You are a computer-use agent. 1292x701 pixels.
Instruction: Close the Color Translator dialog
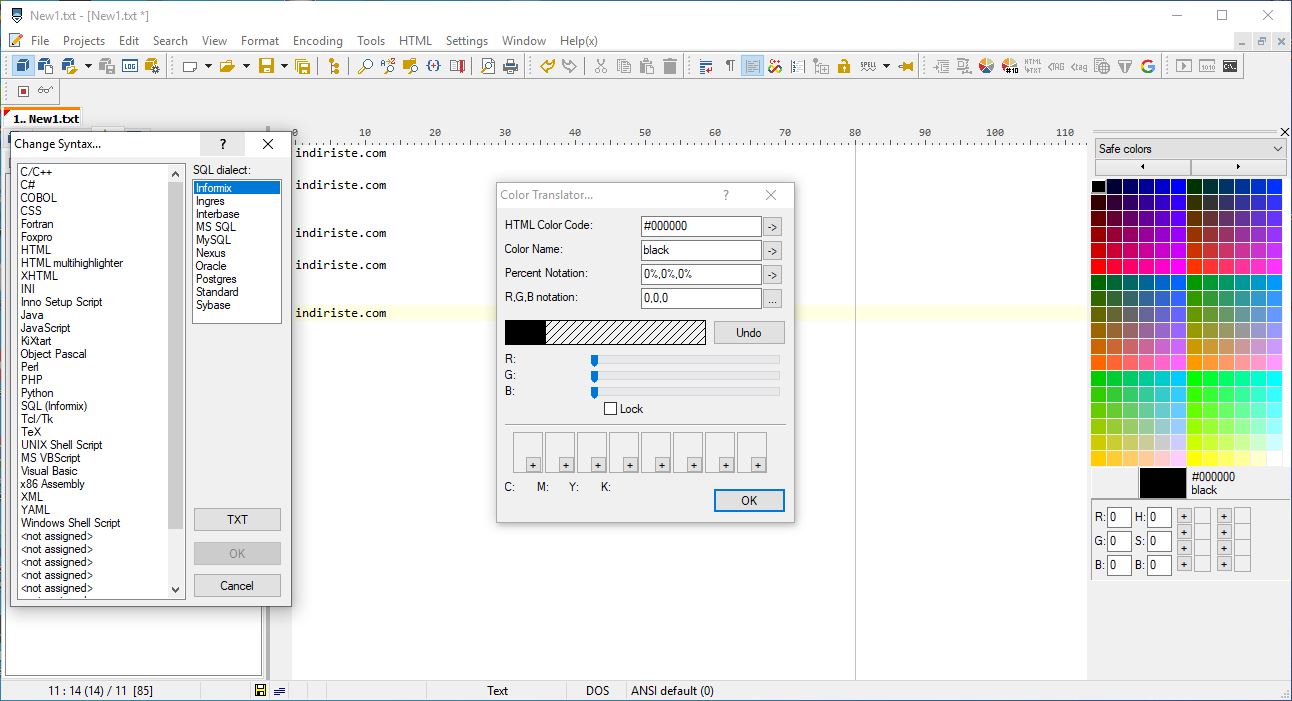[771, 196]
